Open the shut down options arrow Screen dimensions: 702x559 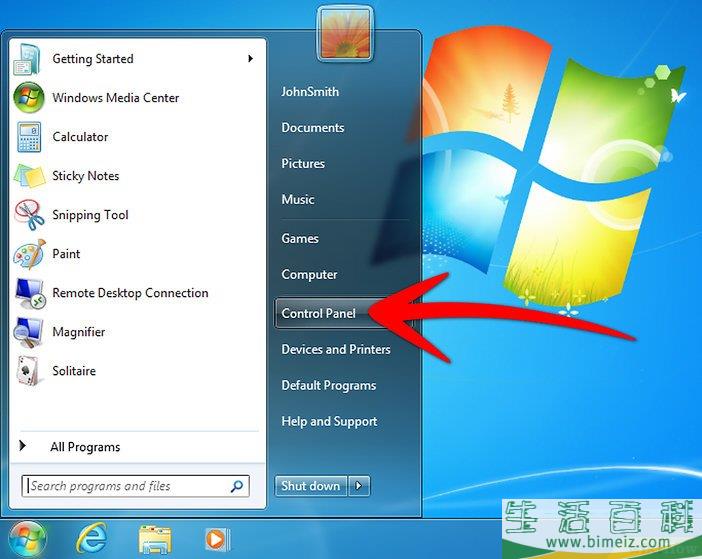(359, 486)
